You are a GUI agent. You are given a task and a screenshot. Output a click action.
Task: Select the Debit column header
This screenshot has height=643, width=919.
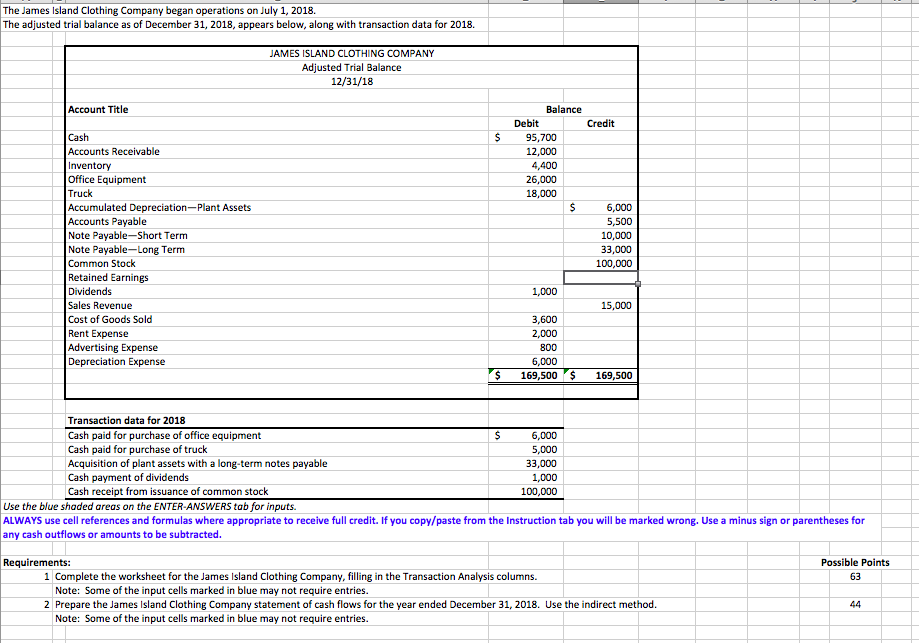(526, 124)
